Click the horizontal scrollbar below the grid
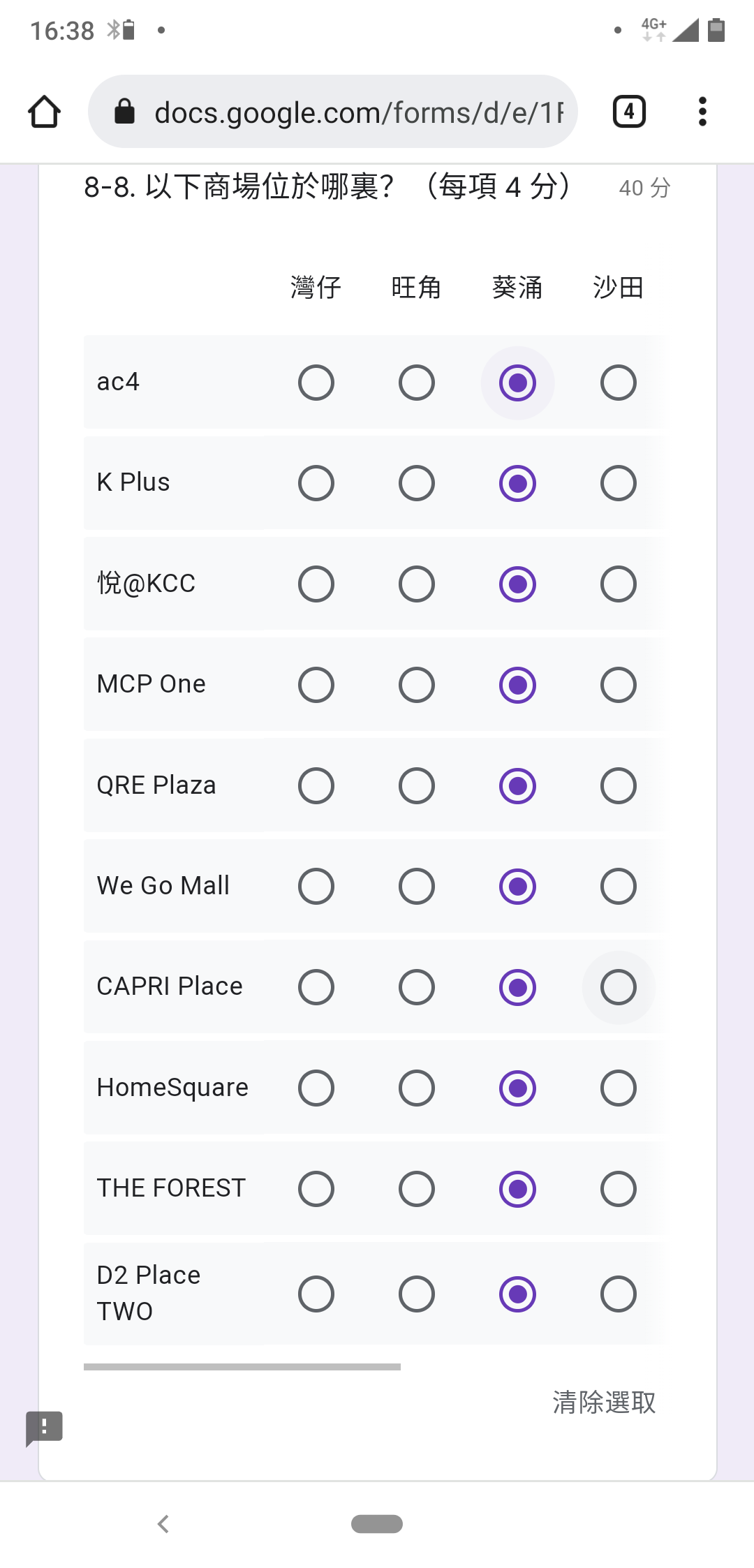Screen dimensions: 754x1568 click(242, 1367)
